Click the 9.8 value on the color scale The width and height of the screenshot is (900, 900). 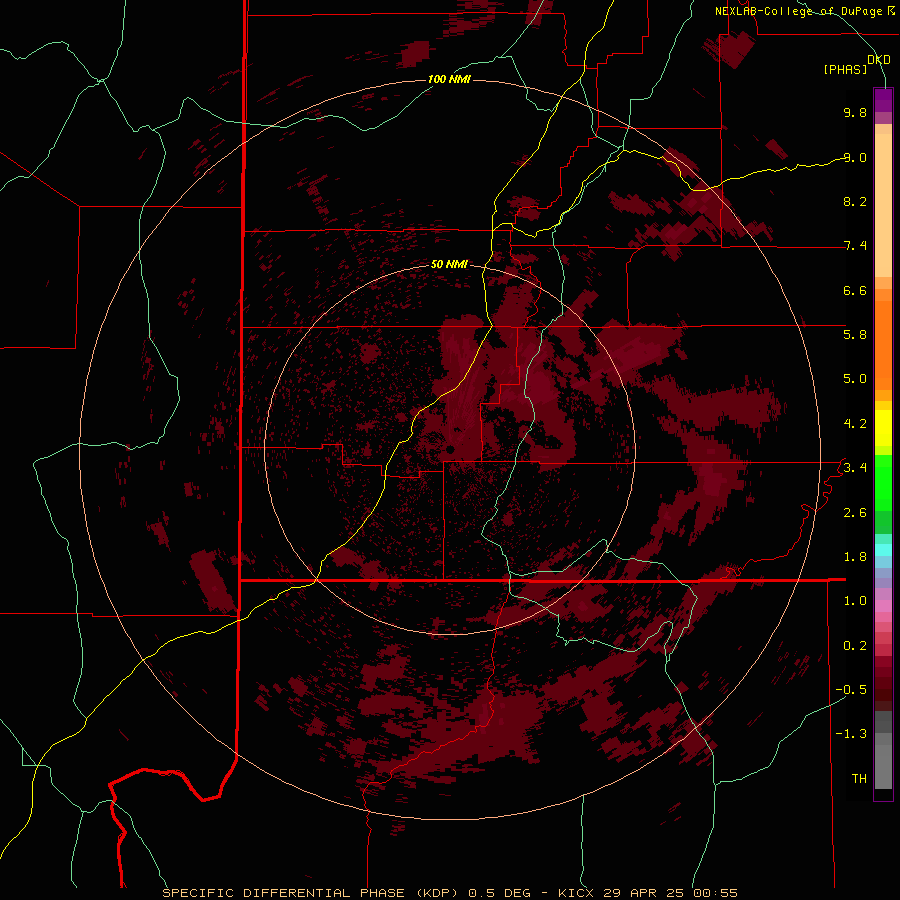(x=855, y=112)
